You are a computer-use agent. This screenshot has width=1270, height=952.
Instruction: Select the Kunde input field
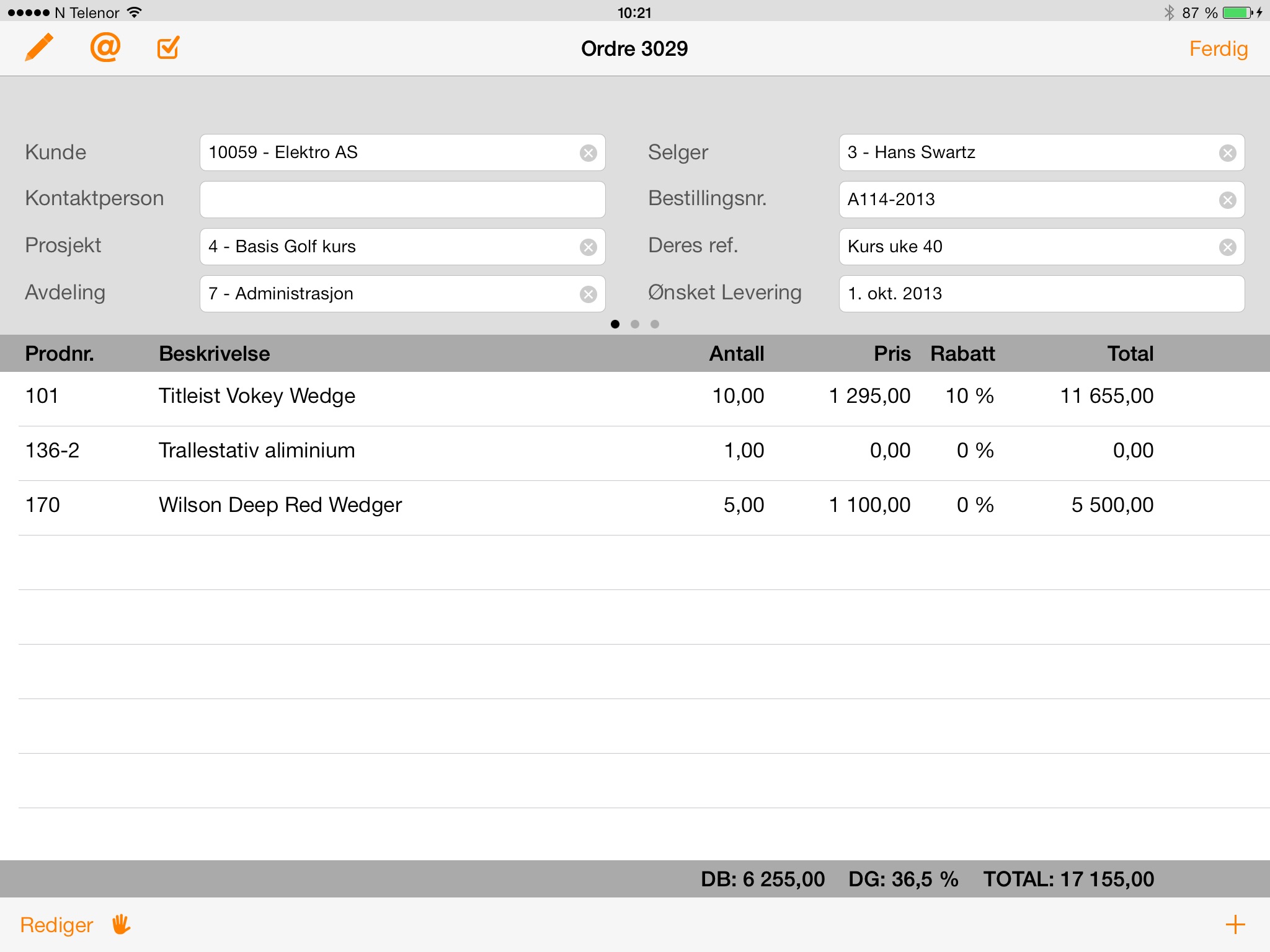(402, 152)
